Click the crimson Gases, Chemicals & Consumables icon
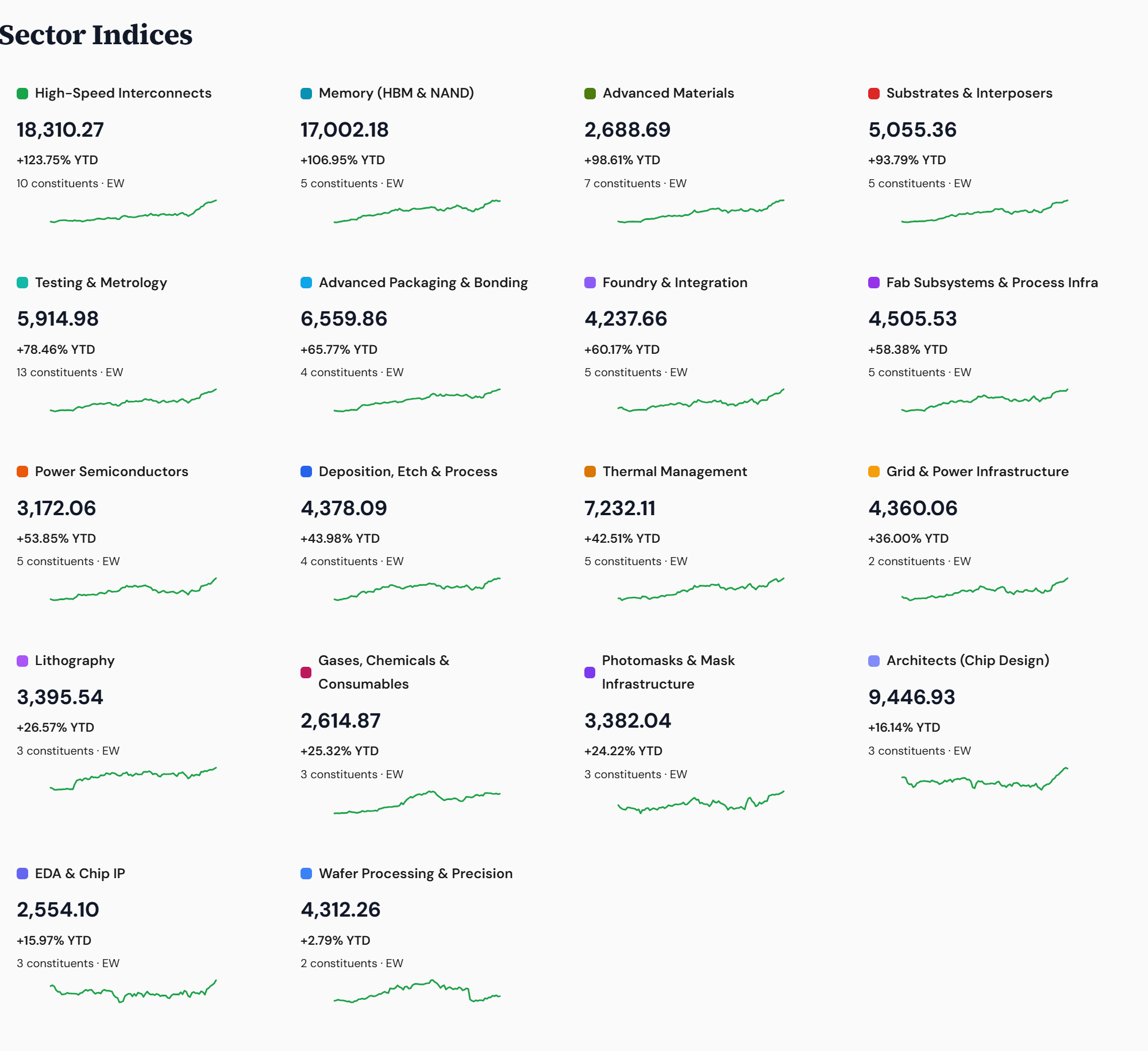 [x=306, y=672]
